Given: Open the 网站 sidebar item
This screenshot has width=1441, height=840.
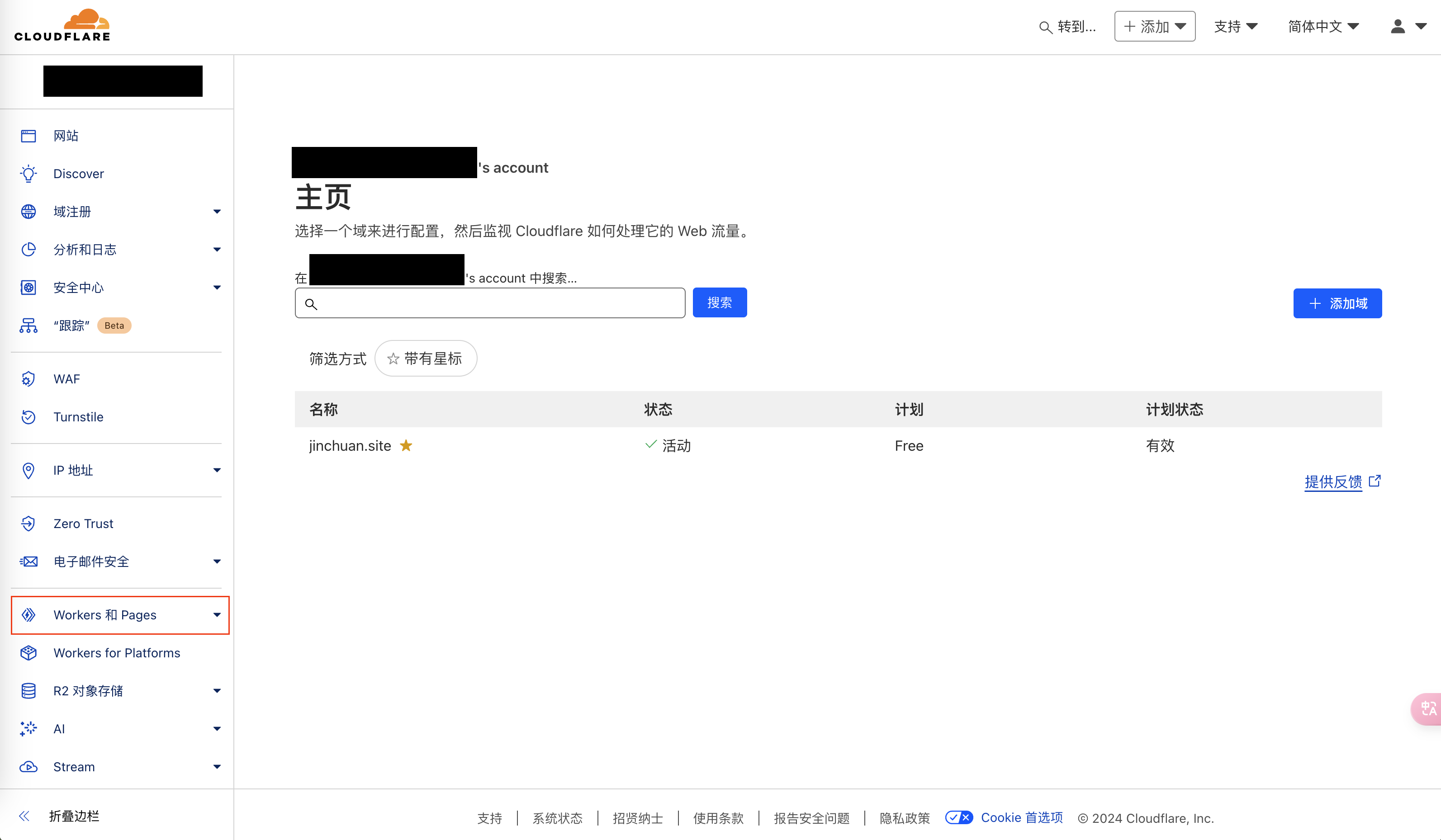Looking at the screenshot, I should [66, 136].
